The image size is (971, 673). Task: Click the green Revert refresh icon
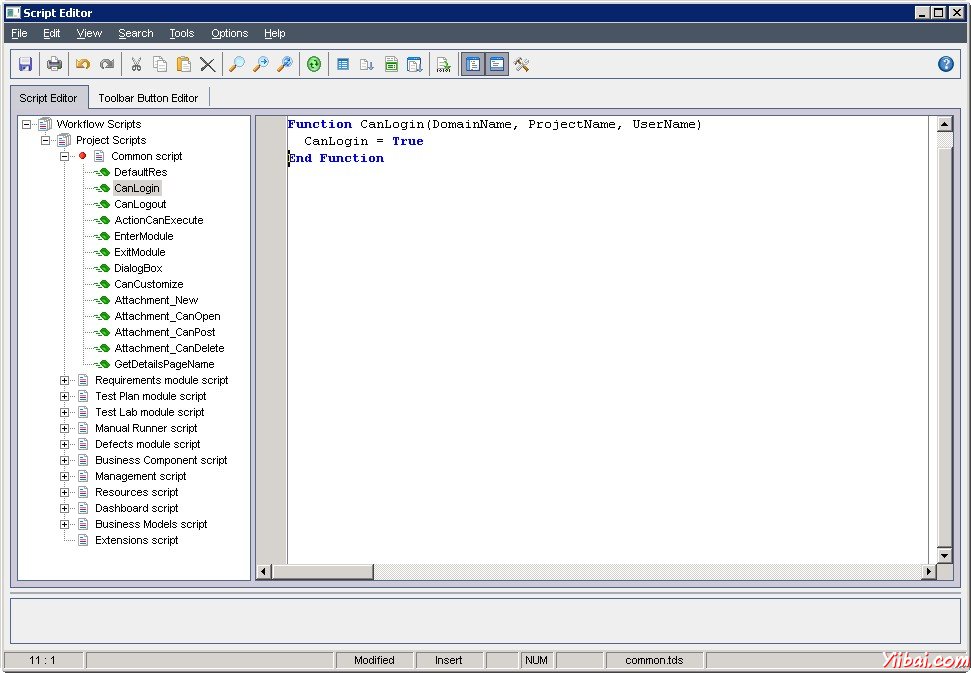pos(314,64)
